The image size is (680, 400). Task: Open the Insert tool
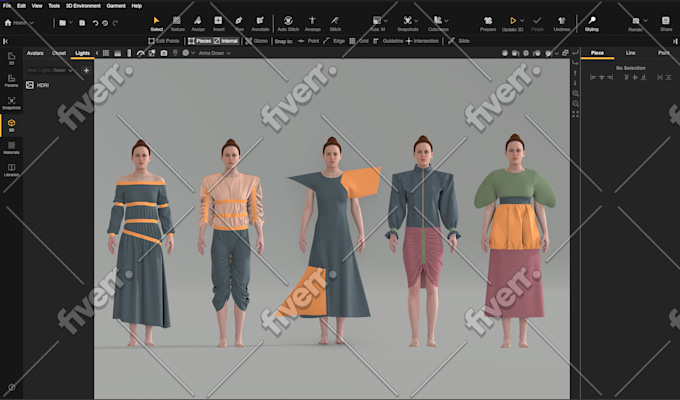coord(219,23)
